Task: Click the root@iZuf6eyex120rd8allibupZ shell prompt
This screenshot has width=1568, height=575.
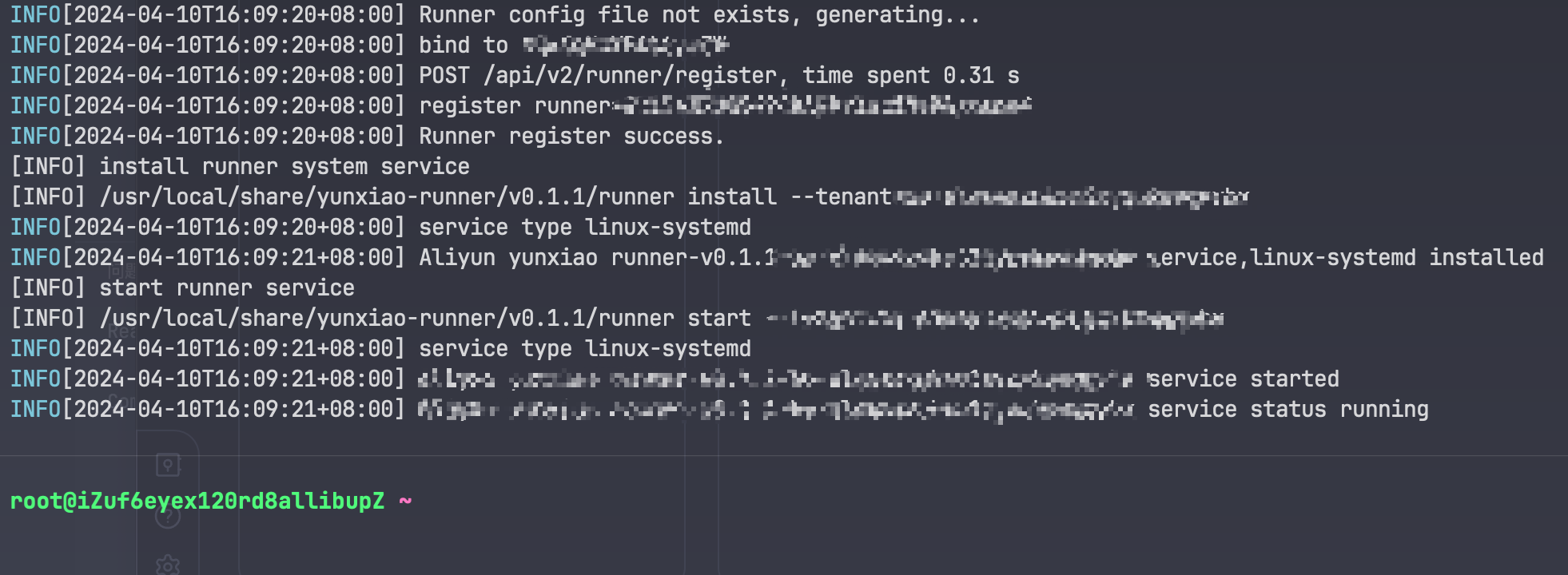Action: click(x=197, y=502)
